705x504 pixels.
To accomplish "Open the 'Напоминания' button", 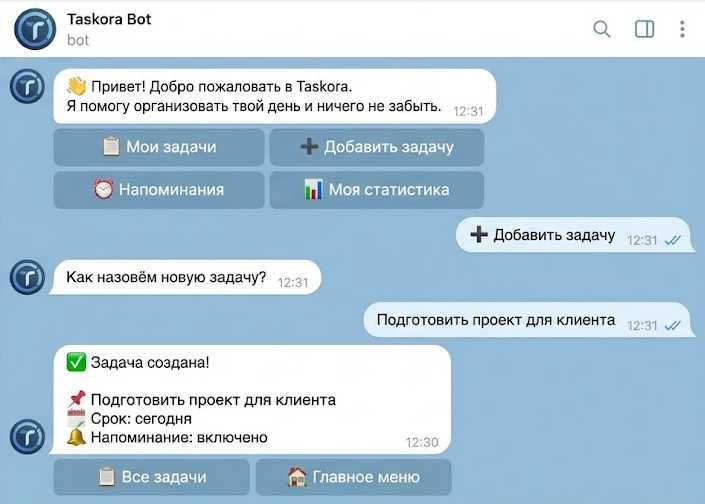I will [159, 190].
